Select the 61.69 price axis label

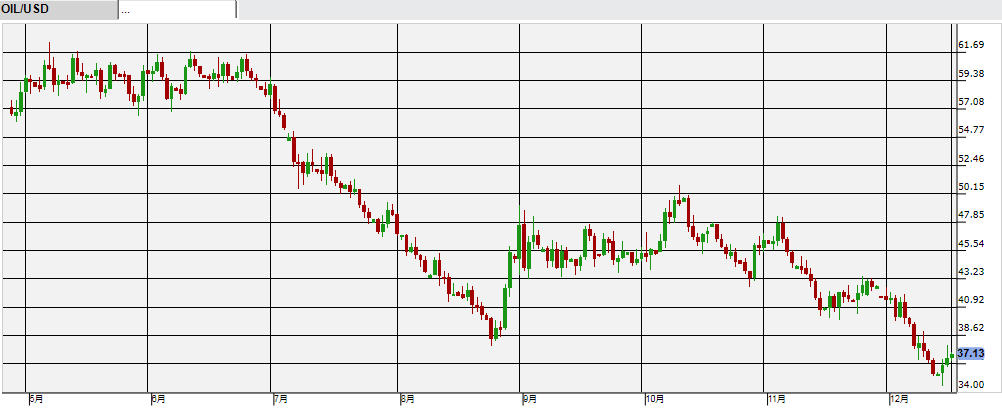tap(972, 45)
